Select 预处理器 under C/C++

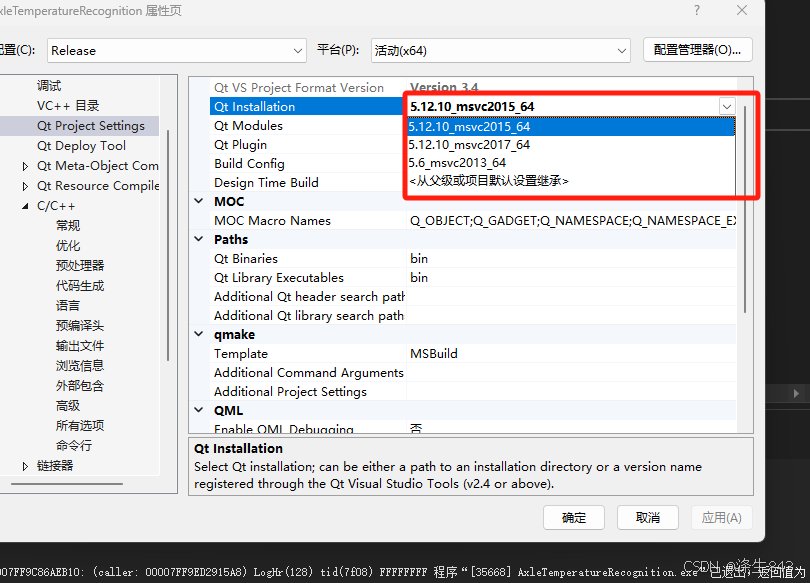coord(80,266)
